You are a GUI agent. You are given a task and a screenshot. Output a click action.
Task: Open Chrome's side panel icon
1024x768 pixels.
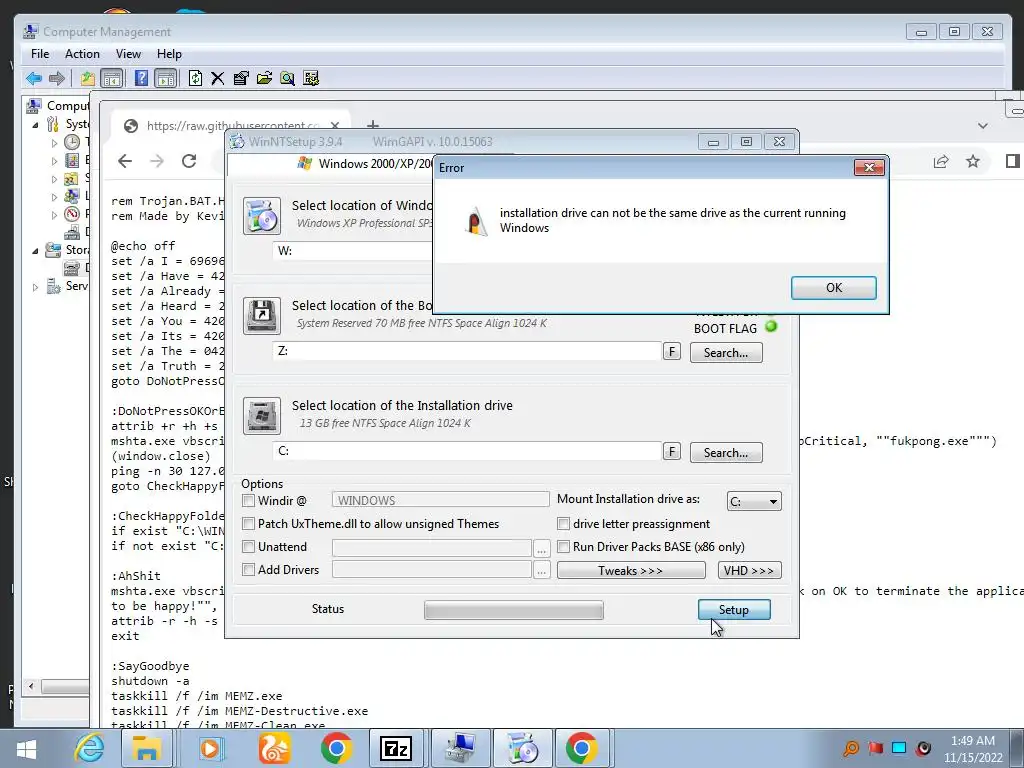click(1012, 161)
